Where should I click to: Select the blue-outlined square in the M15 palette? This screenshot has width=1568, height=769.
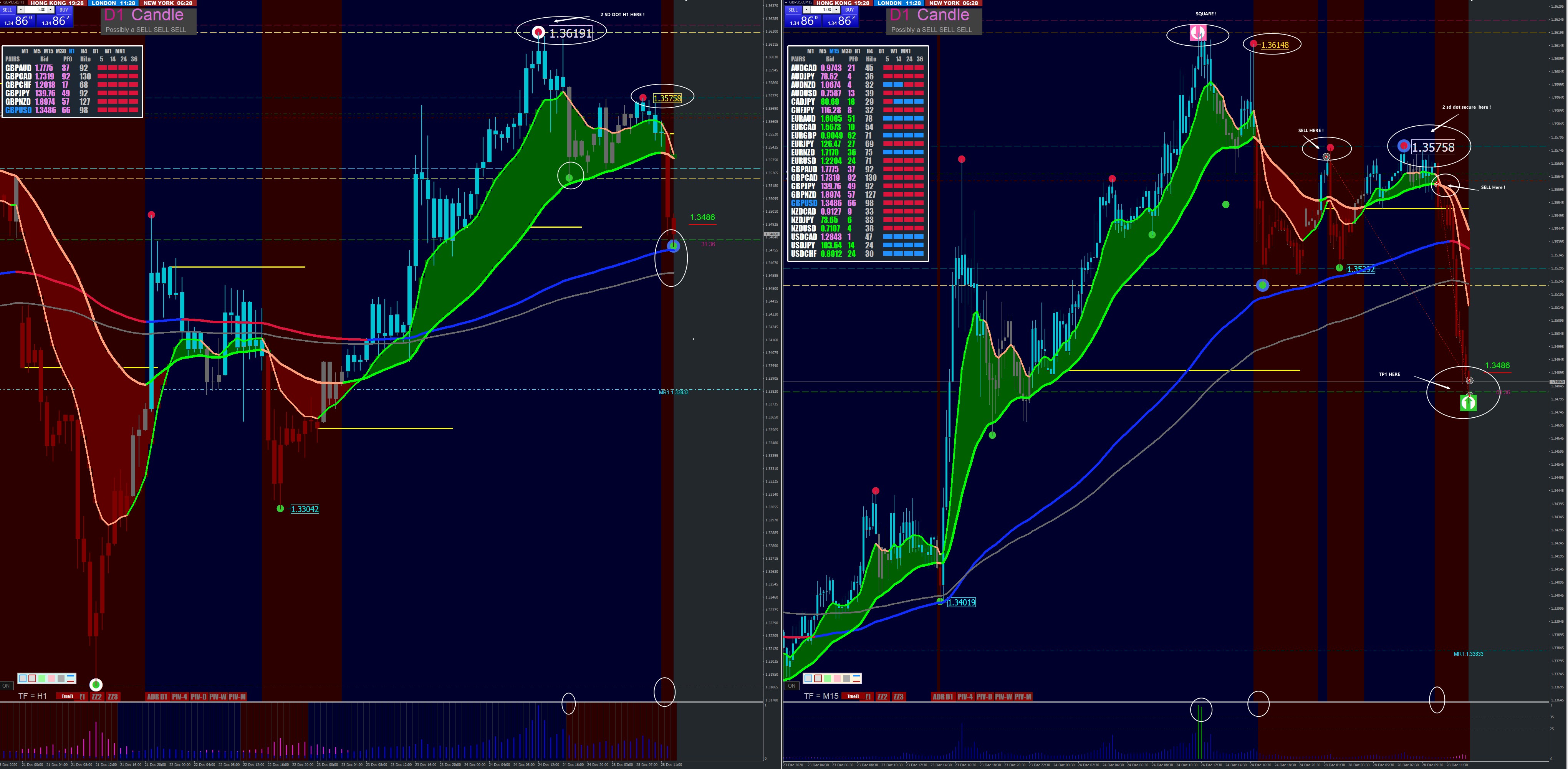[x=808, y=678]
